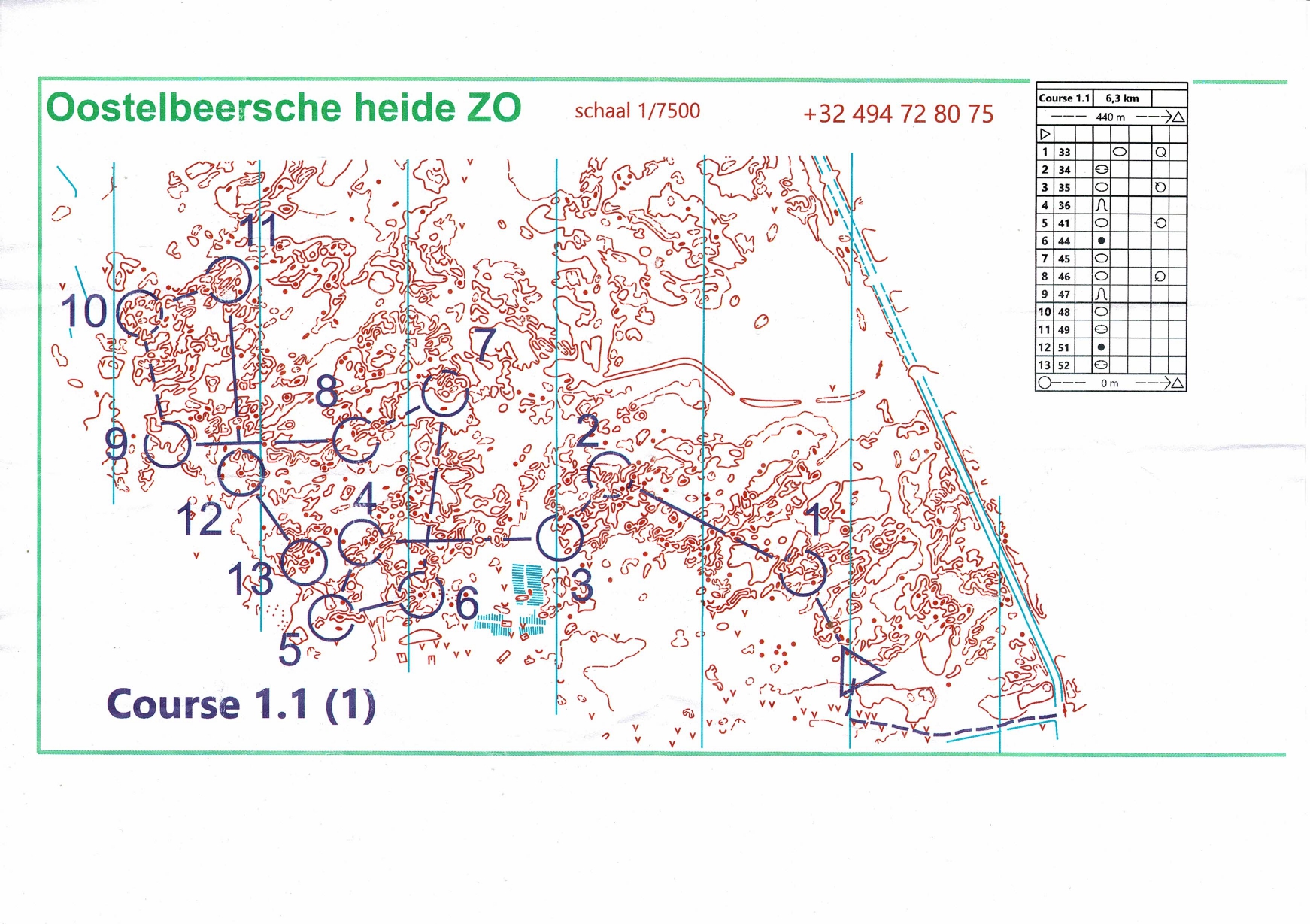Click the start triangle symbol in the description table
The height and width of the screenshot is (924, 1310).
[x=1045, y=134]
